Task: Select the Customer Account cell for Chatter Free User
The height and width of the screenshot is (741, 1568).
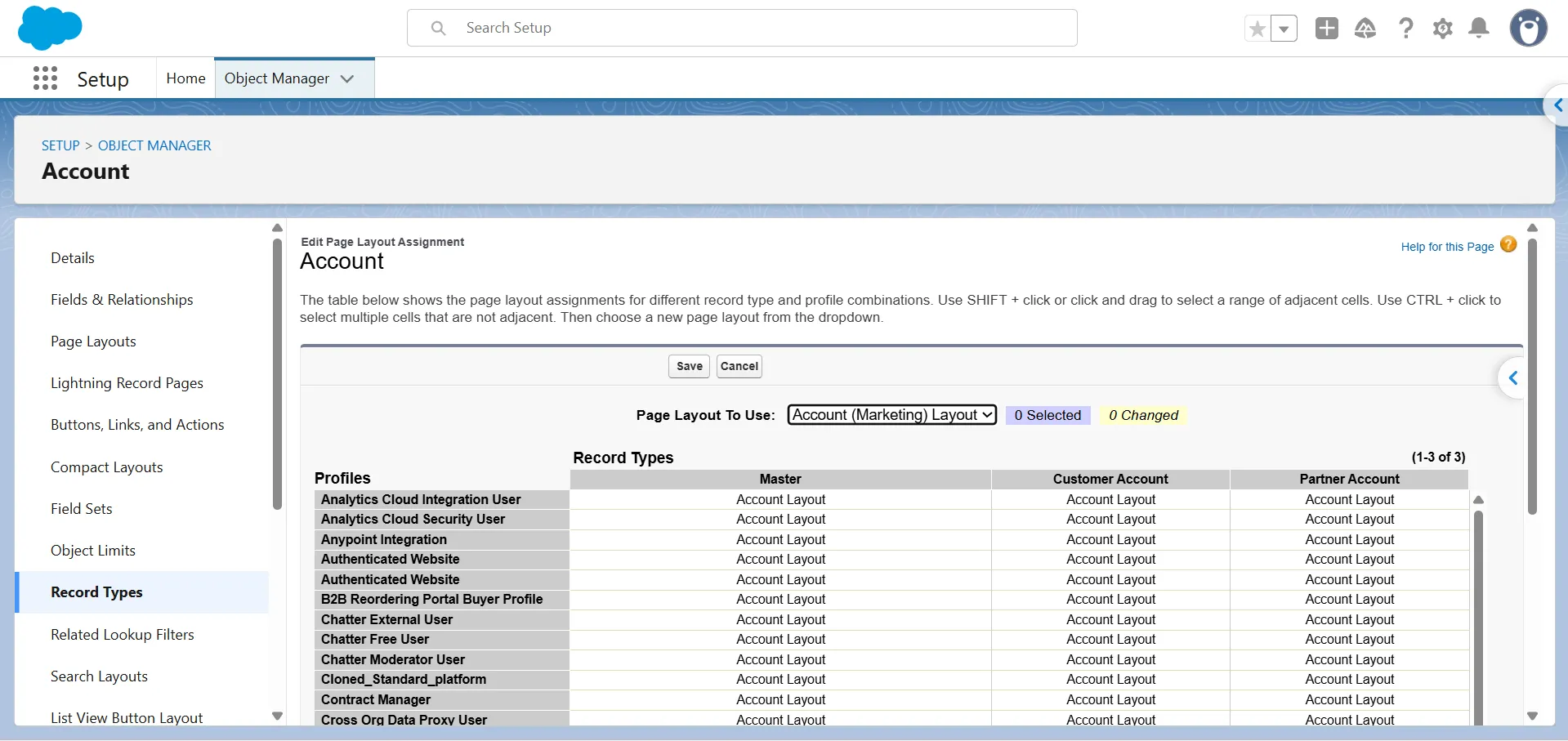Action: [1110, 639]
